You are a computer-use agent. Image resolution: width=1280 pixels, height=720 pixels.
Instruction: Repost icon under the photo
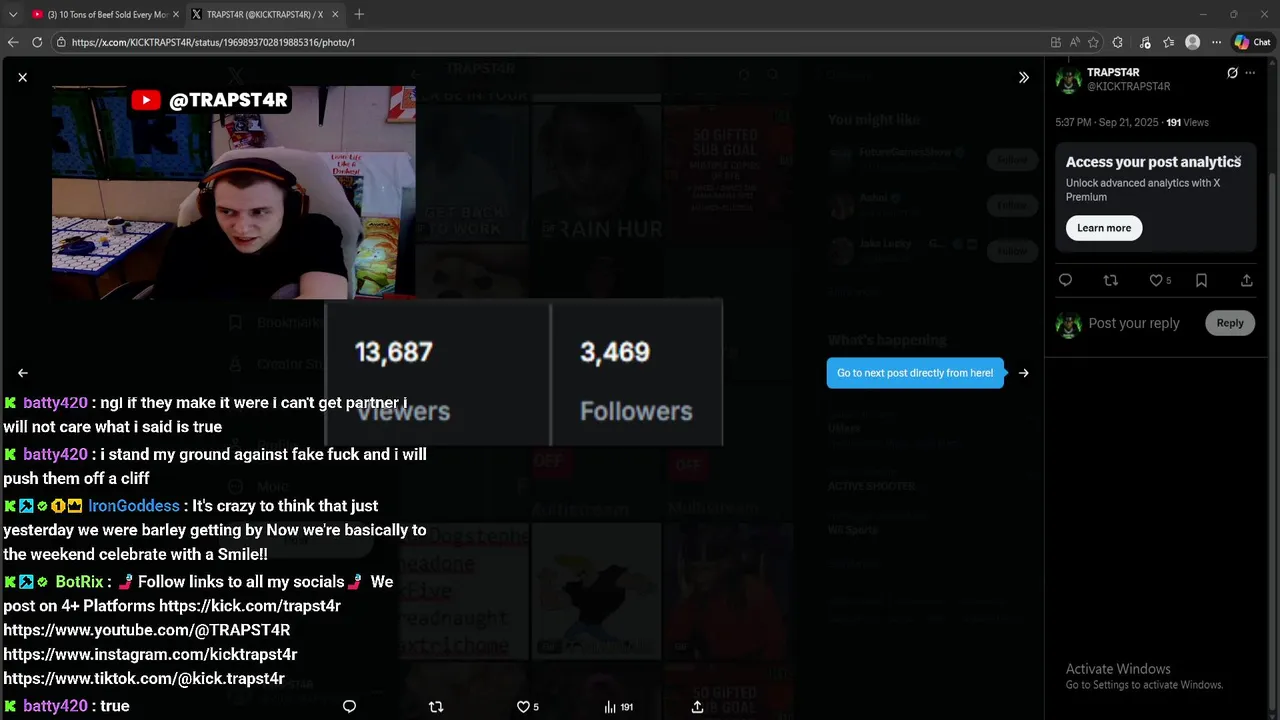pos(436,706)
